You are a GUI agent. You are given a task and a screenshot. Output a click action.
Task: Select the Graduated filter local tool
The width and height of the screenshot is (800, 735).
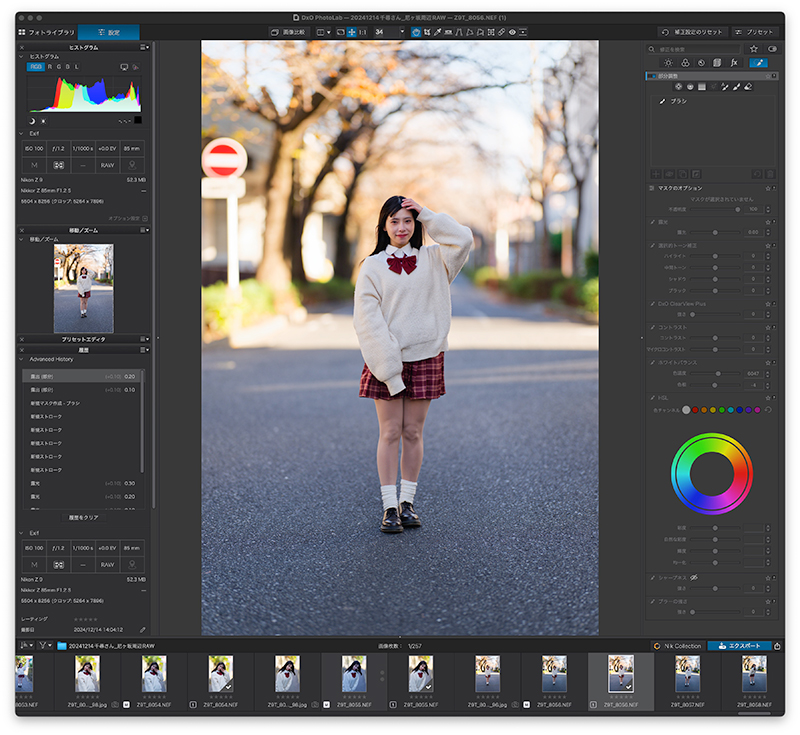(x=702, y=87)
